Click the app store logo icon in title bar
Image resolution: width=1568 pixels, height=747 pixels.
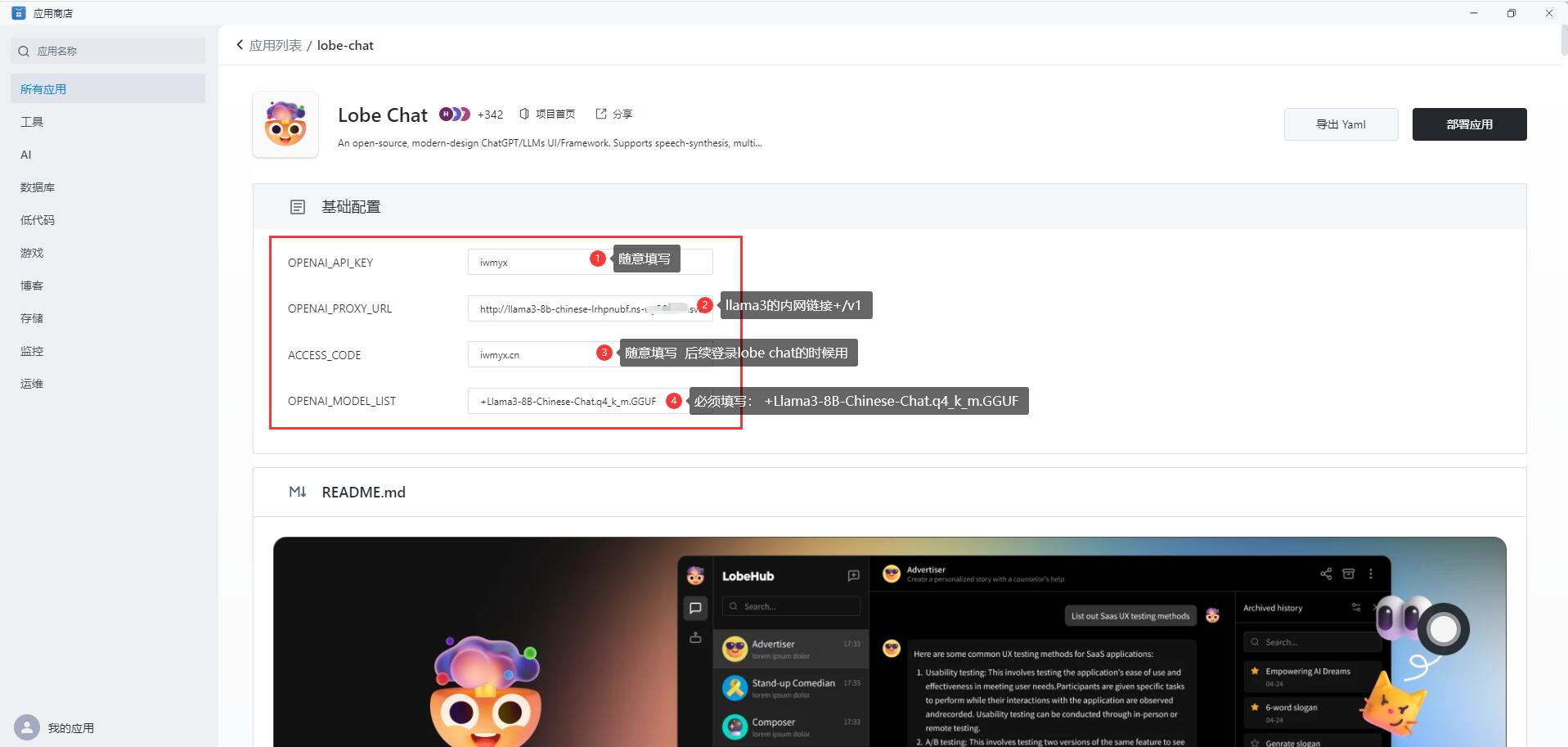tap(18, 13)
